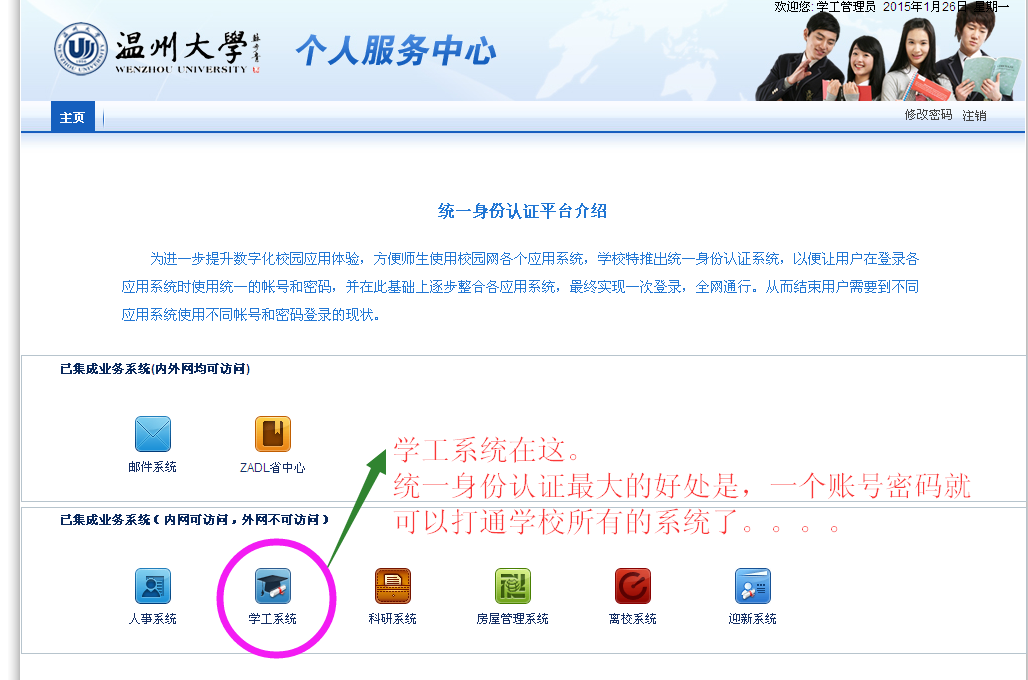Log out using the 注销 link
The width and height of the screenshot is (1028, 680).
[x=974, y=115]
